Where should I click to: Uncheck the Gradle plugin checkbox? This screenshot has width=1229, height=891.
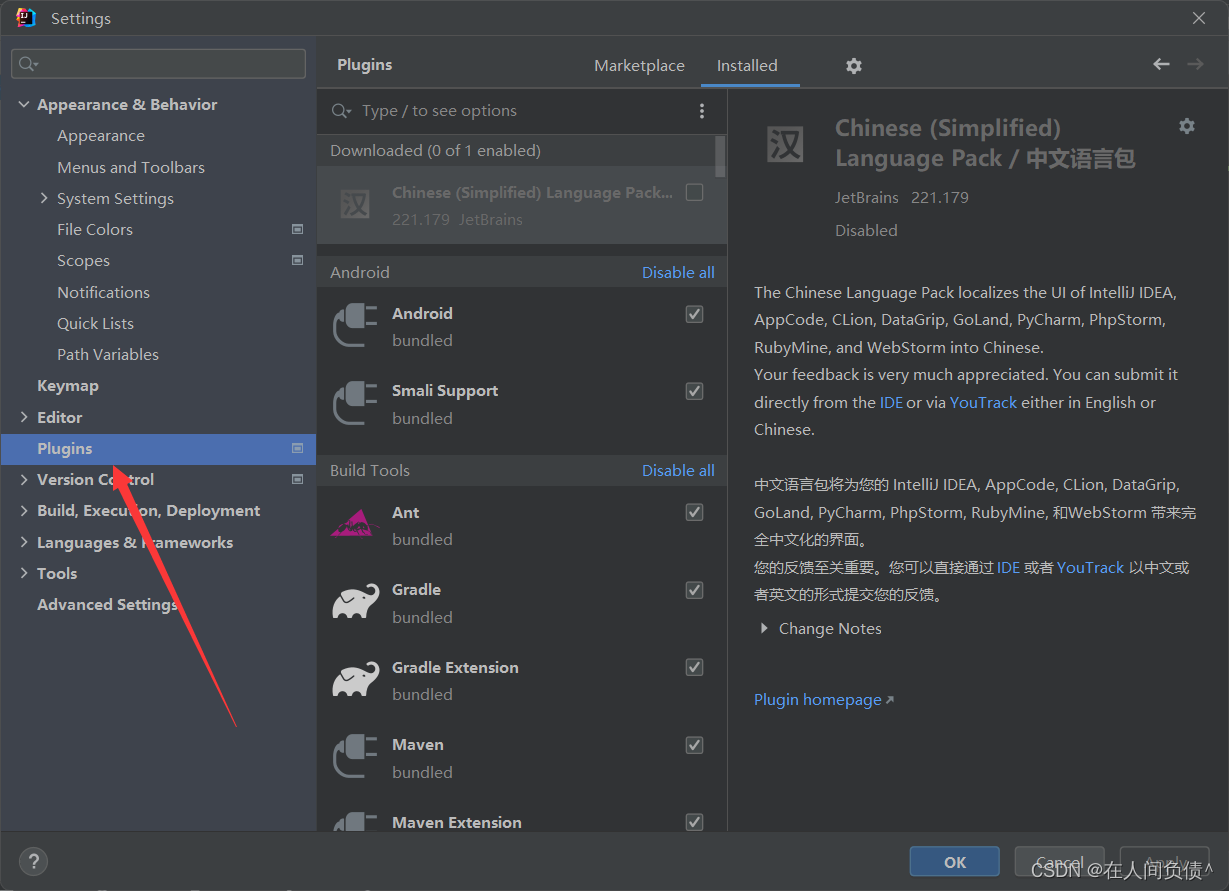coord(694,590)
